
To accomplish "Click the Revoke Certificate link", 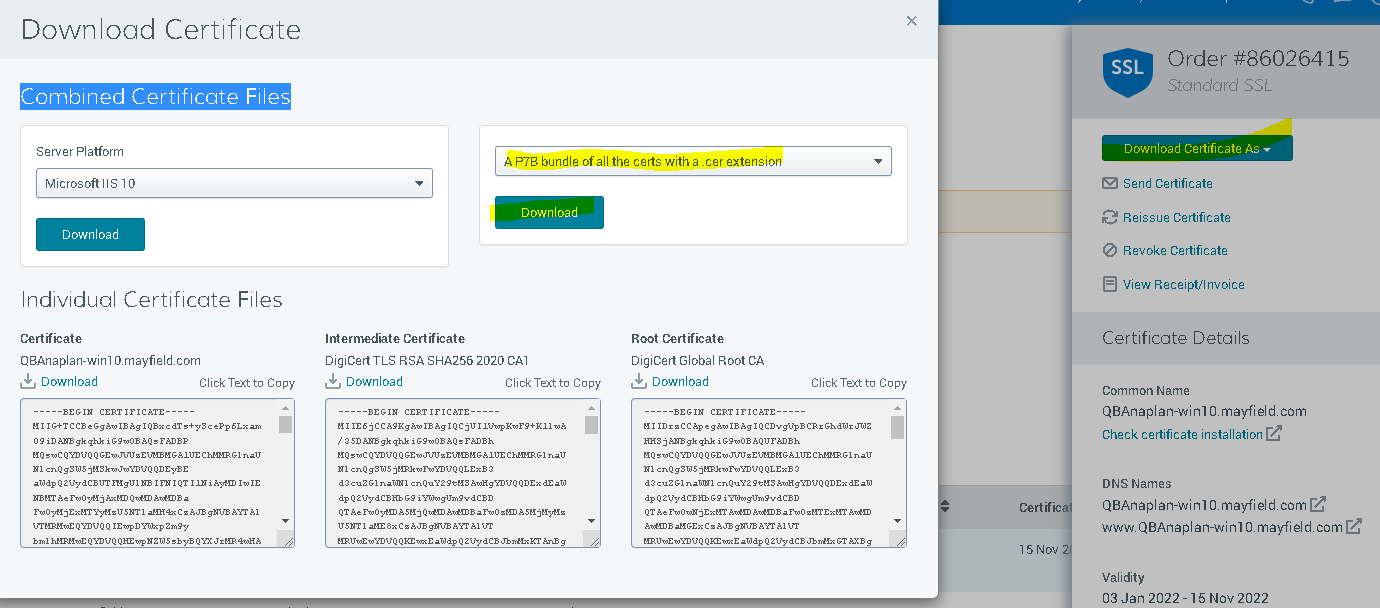I will (1175, 251).
